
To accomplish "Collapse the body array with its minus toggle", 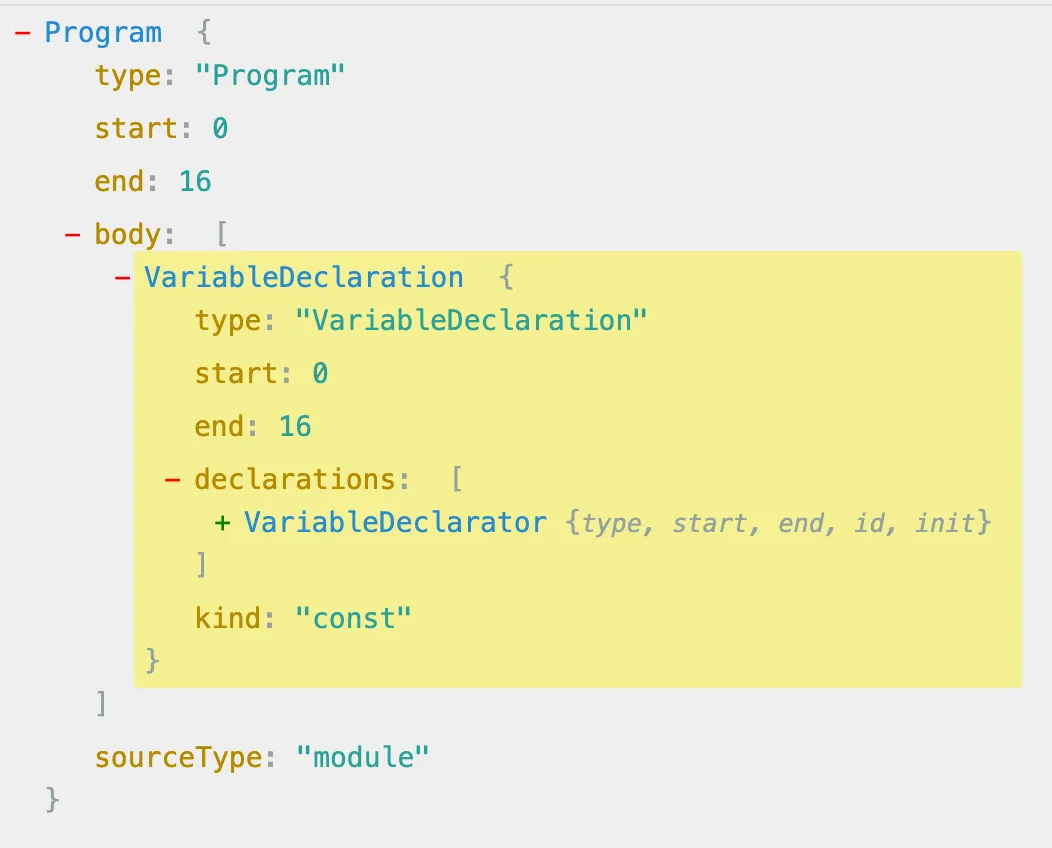I will click(72, 235).
